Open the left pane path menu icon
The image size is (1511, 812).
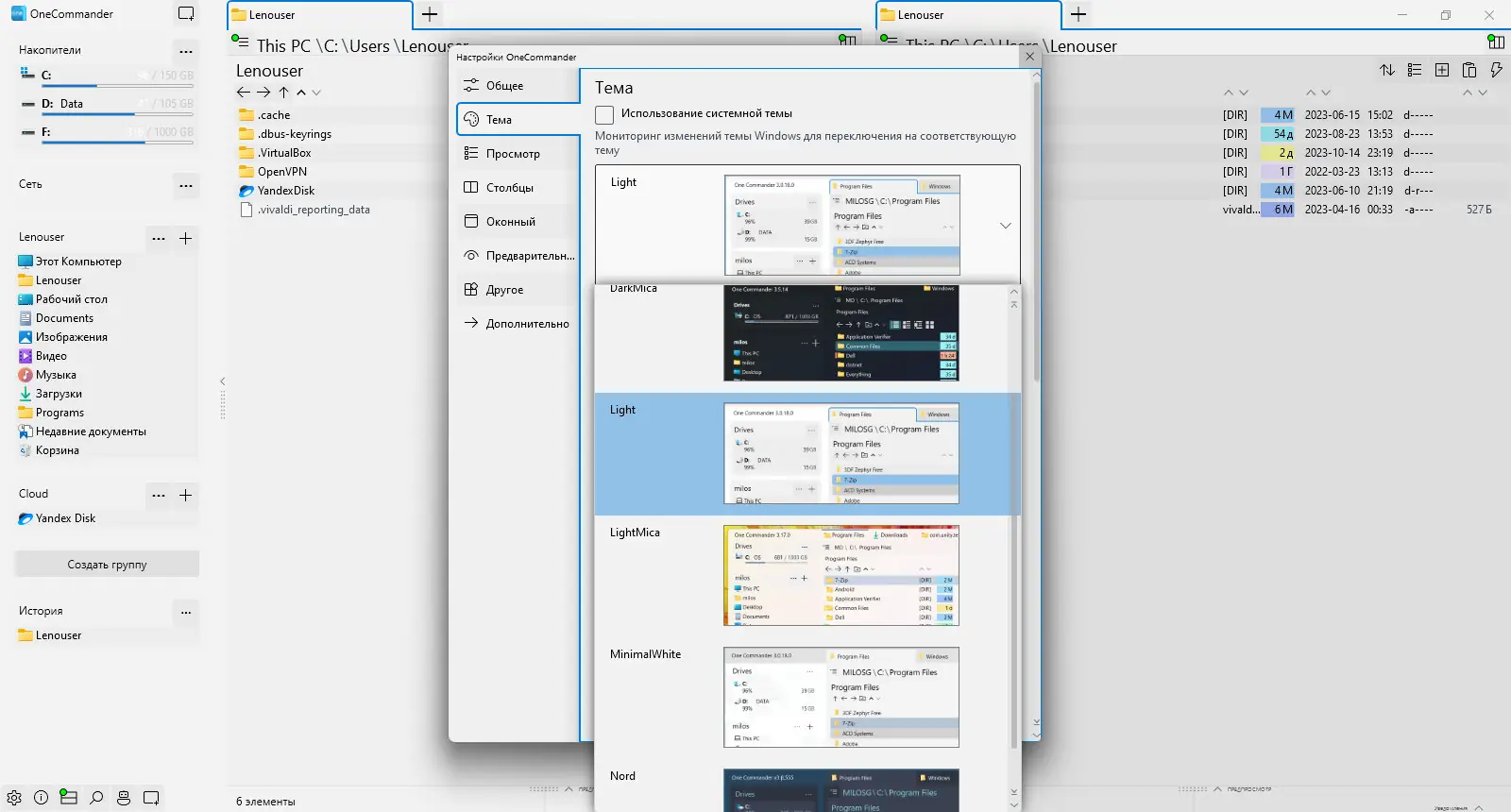[241, 42]
